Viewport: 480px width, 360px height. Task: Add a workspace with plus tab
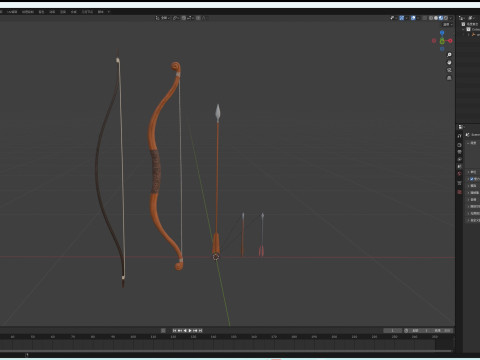pyautogui.click(x=109, y=12)
